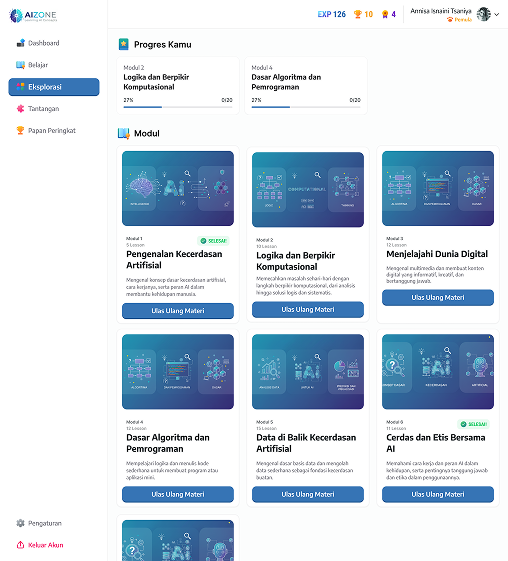Click the user avatar picture
Image resolution: width=508 pixels, height=561 pixels.
pyautogui.click(x=484, y=14)
